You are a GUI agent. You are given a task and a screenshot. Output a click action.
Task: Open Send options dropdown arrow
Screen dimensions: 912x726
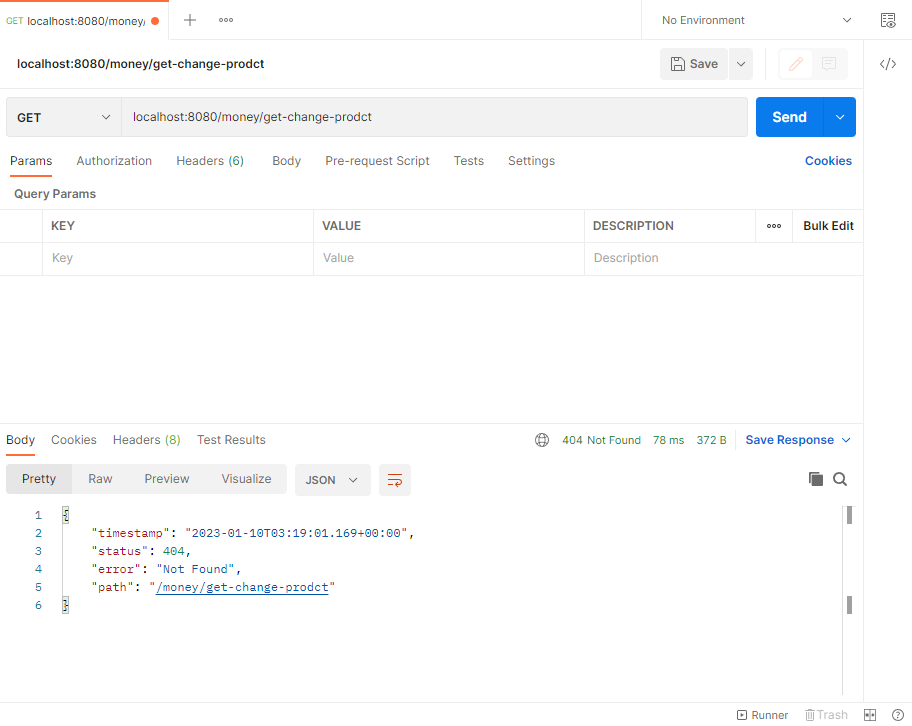(x=840, y=118)
